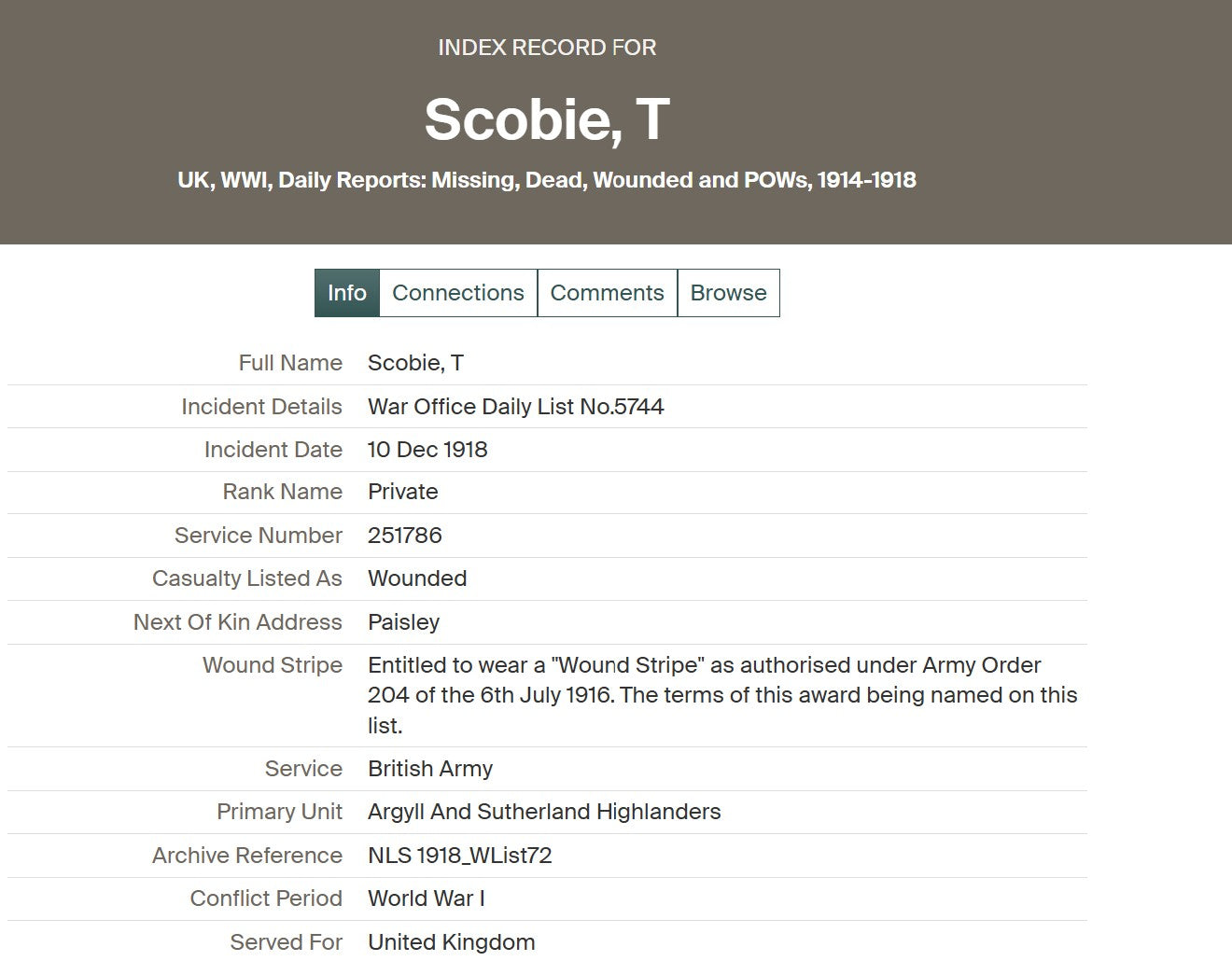Click the incident date 10 Dec 1918
Screen dimensions: 1232x961
427,450
